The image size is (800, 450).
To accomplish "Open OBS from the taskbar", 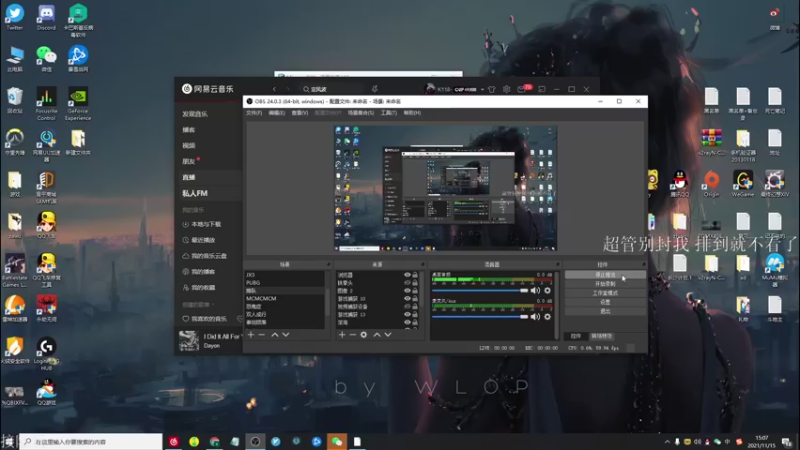I will [255, 441].
